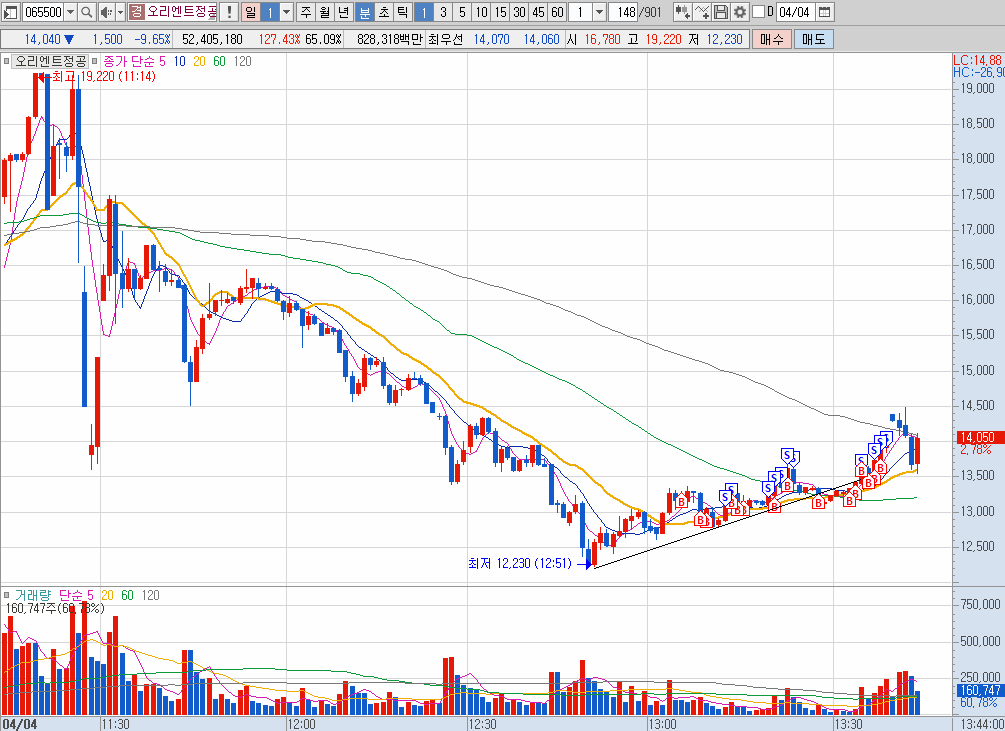
Task: Click the date field showing 04/04
Action: click(x=794, y=12)
